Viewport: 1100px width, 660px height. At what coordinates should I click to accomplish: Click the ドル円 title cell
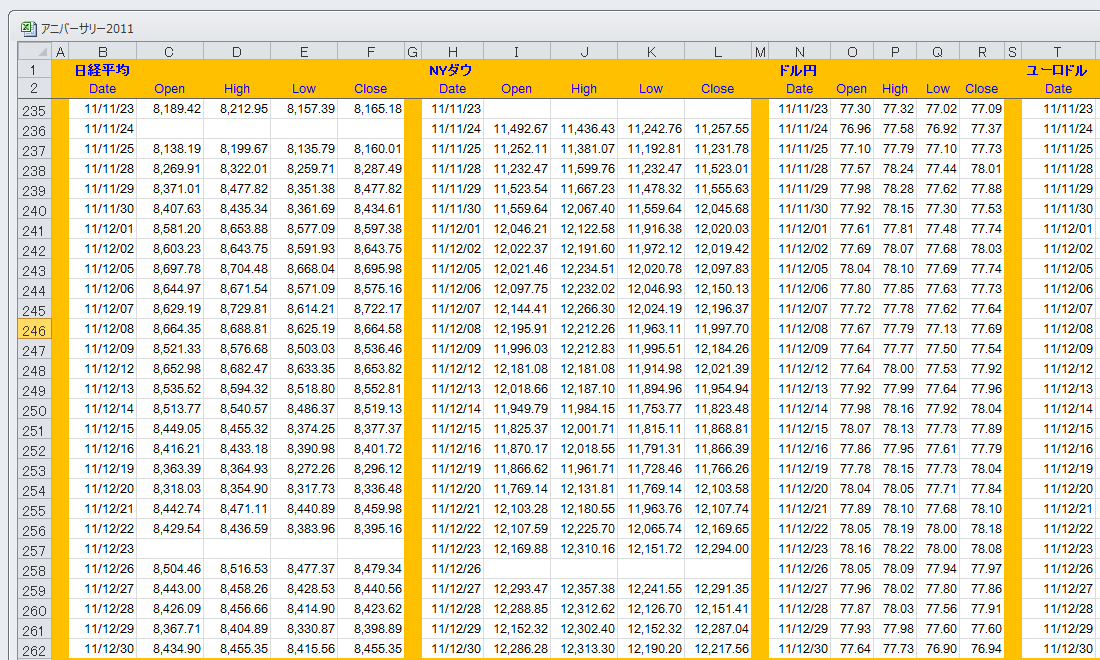point(799,70)
